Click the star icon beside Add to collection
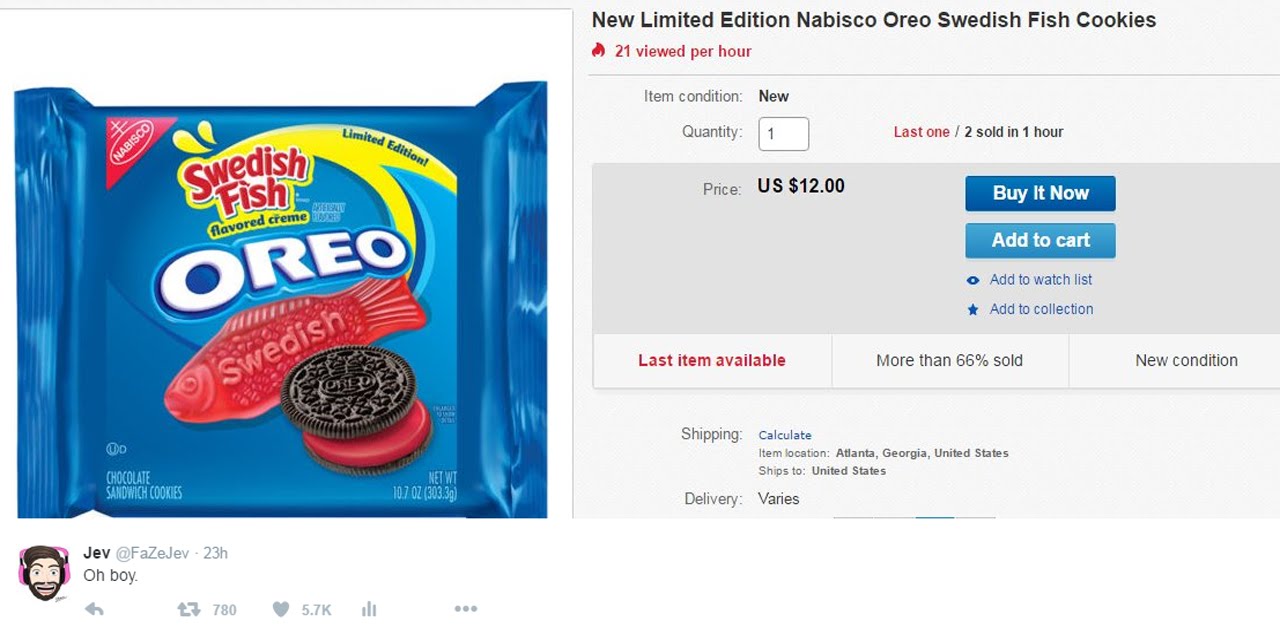The width and height of the screenshot is (1280, 640). point(973,310)
